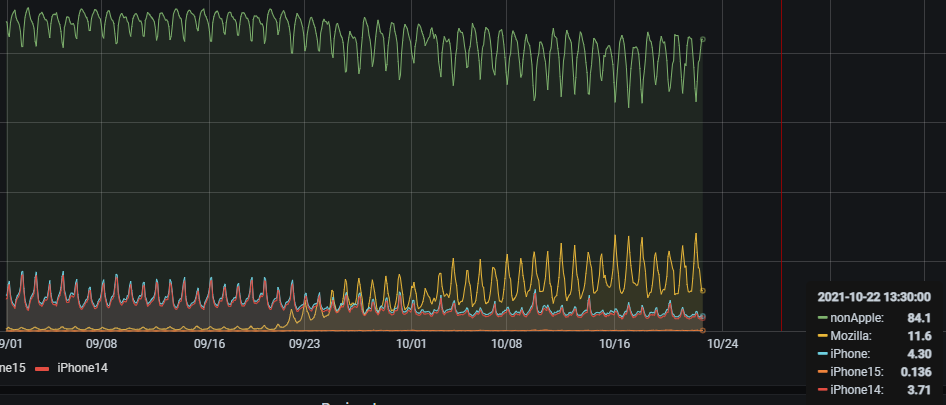Click the nonApple label in the tooltip

tap(857, 318)
